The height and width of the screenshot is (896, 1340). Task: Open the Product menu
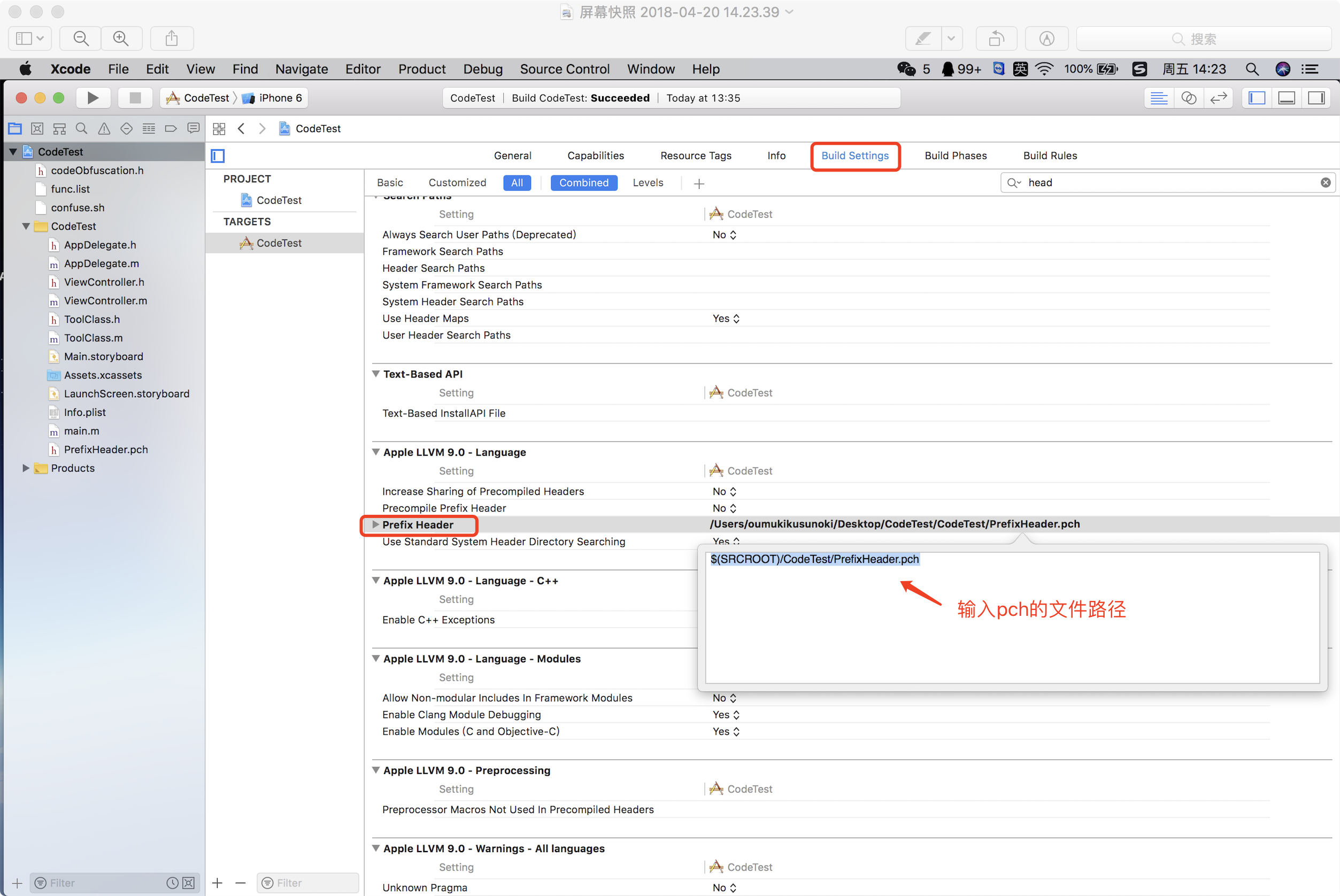coord(422,69)
